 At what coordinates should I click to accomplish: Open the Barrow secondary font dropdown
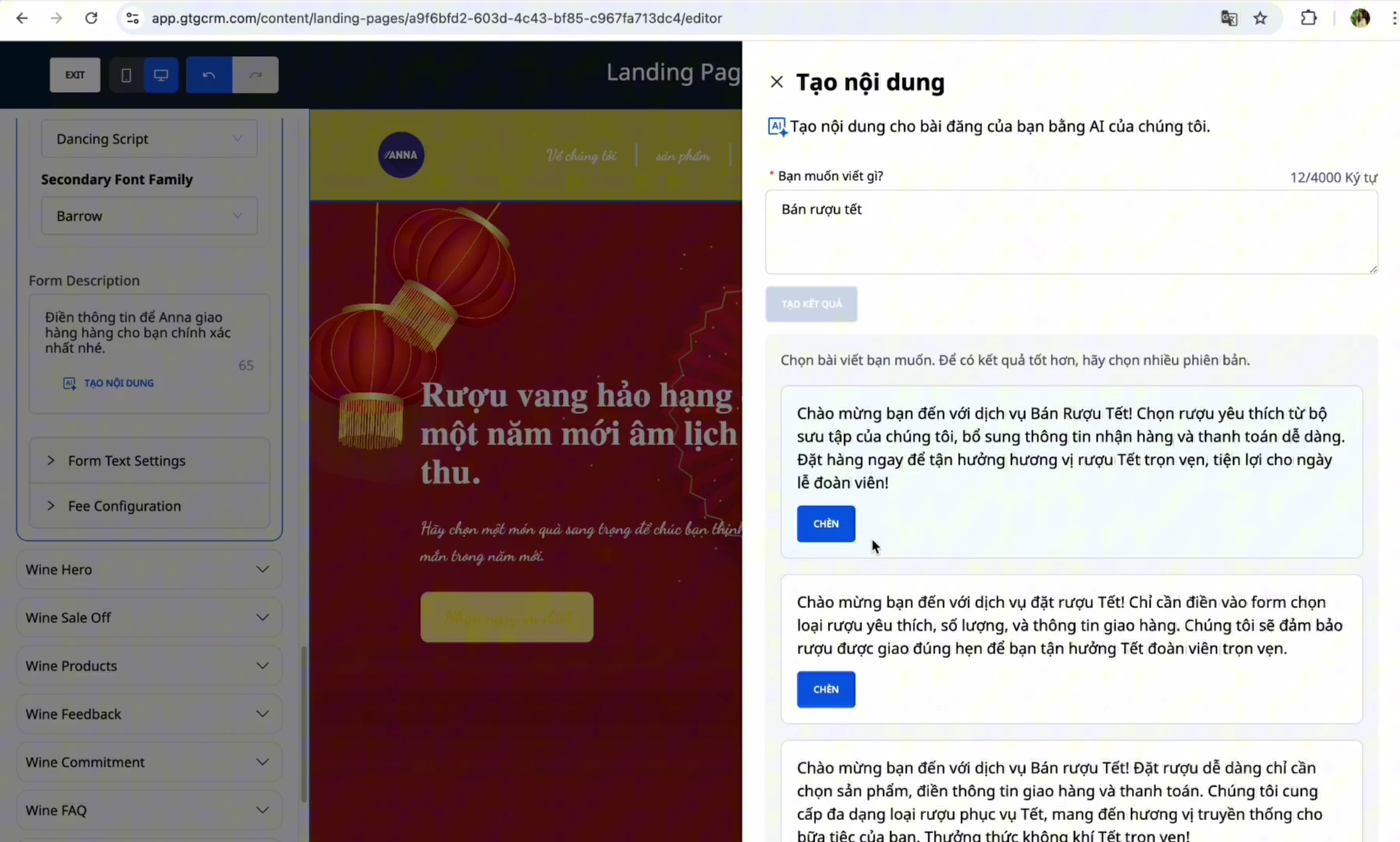149,216
